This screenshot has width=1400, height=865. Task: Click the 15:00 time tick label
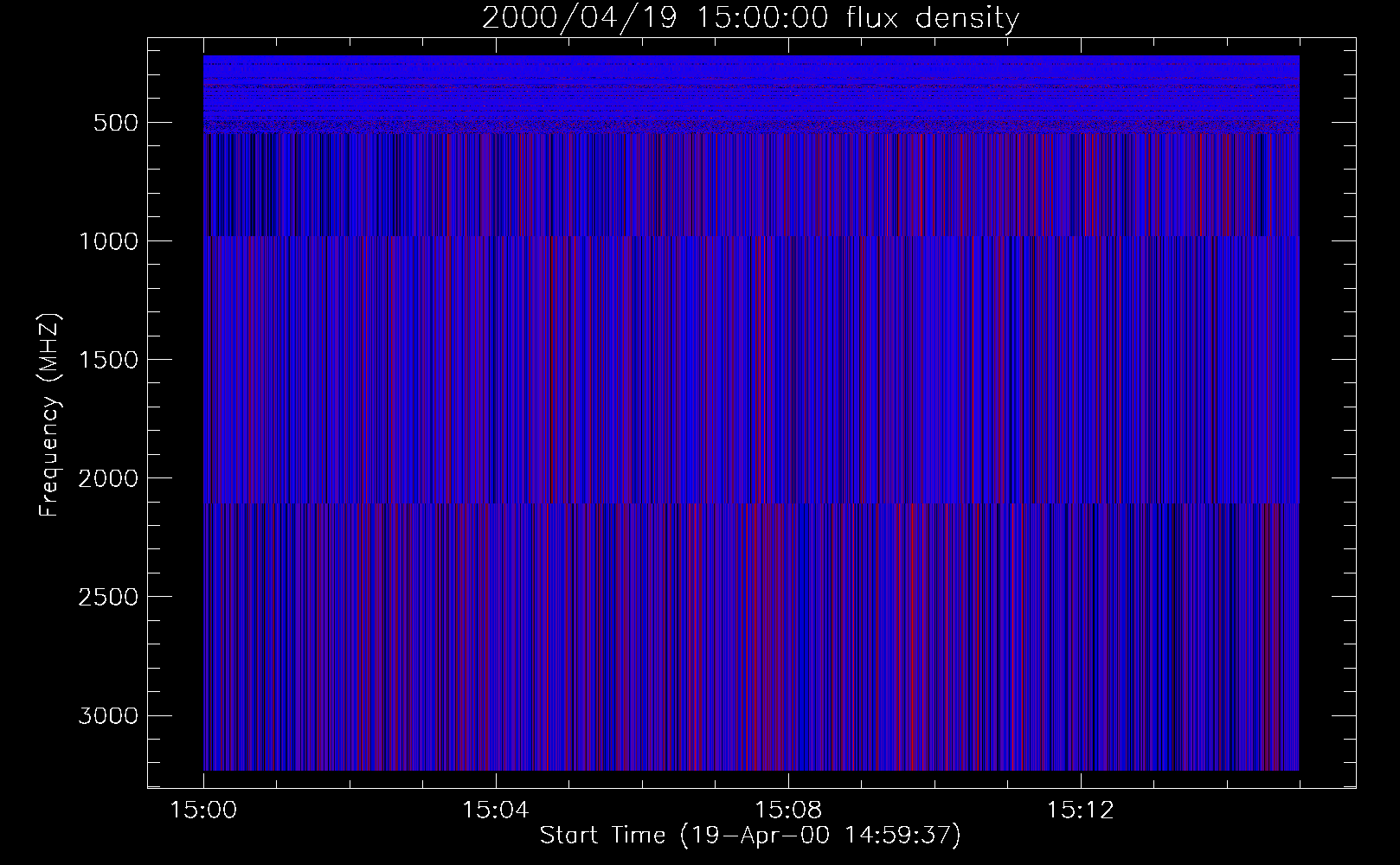pyautogui.click(x=203, y=811)
